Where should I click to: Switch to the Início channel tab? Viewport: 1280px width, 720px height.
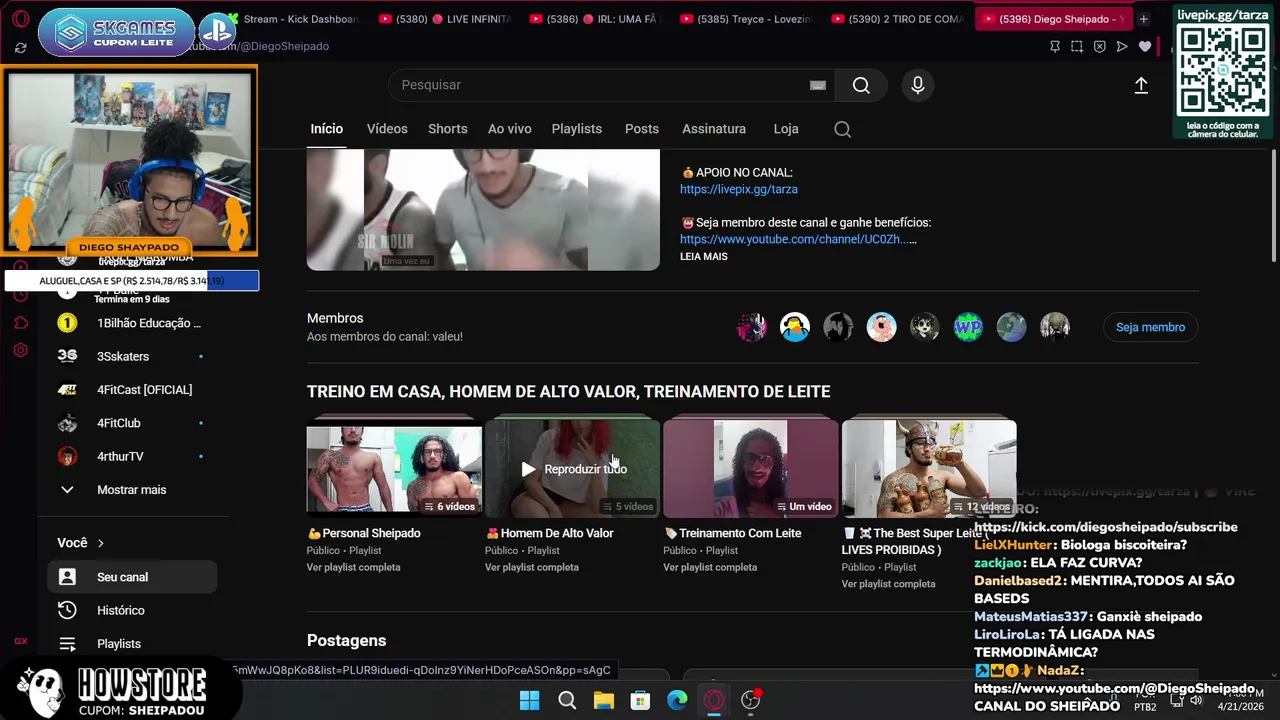pos(327,129)
